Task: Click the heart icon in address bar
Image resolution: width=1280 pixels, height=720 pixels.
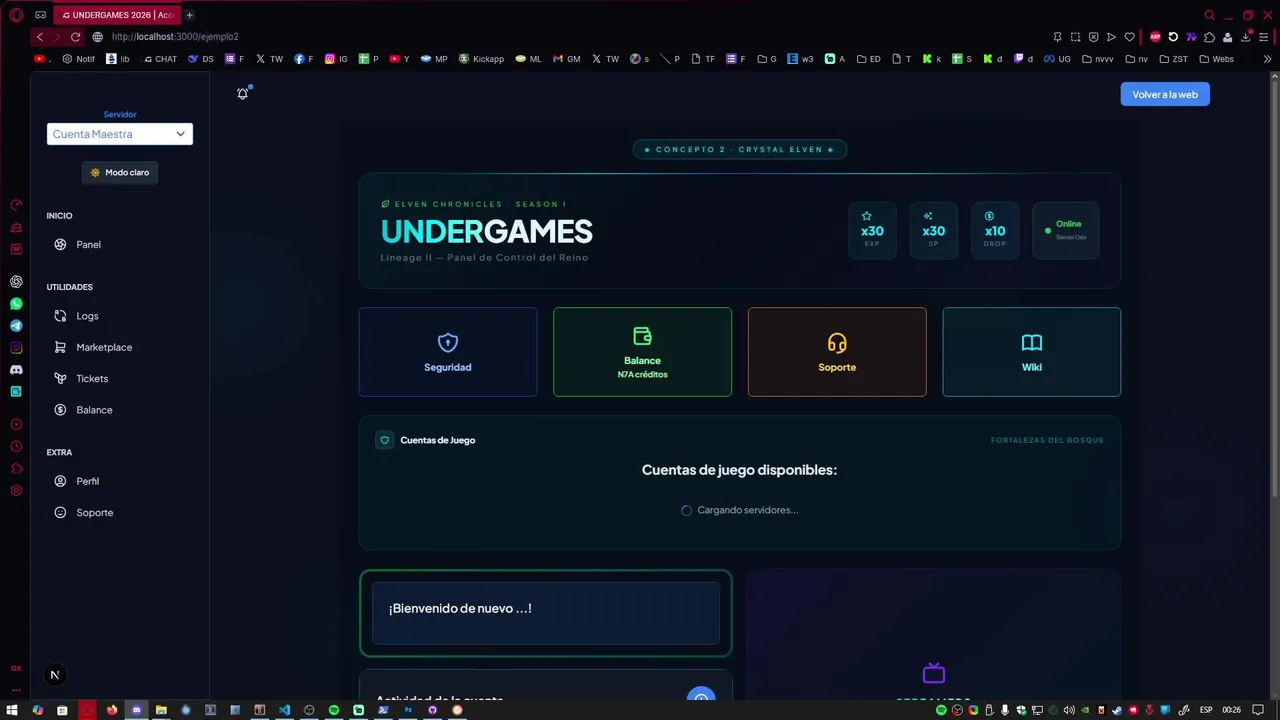Action: coord(1130,37)
